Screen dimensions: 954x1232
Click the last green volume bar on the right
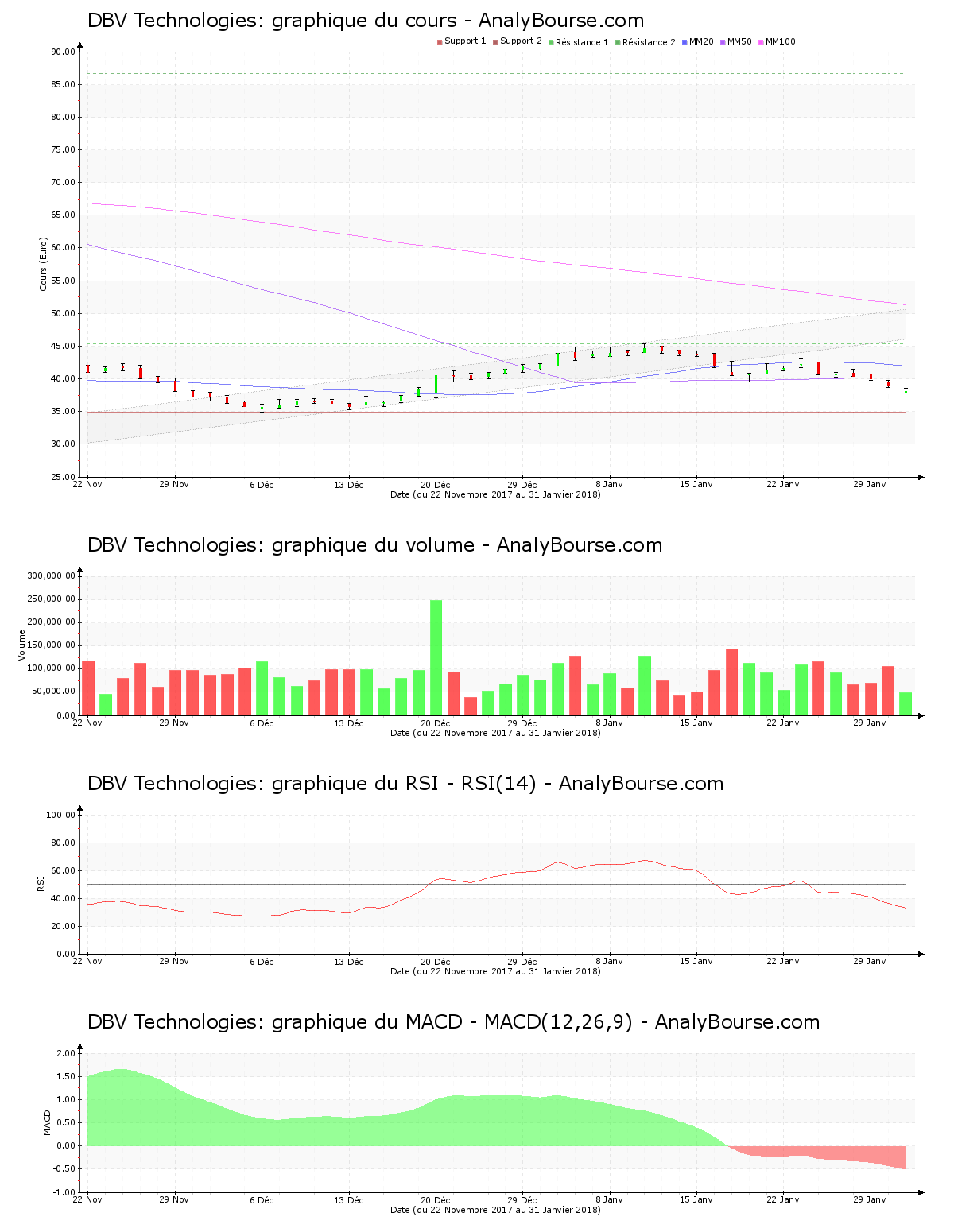tap(906, 704)
